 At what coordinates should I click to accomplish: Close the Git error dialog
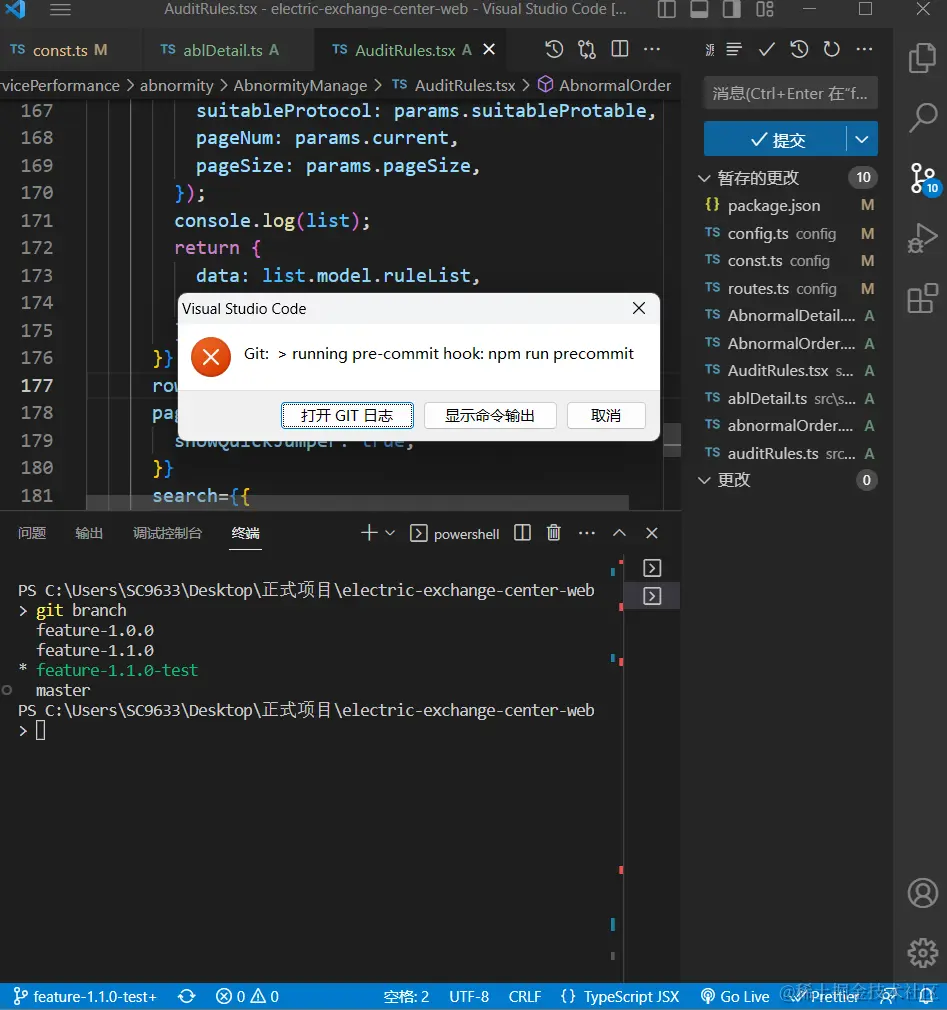coord(638,309)
